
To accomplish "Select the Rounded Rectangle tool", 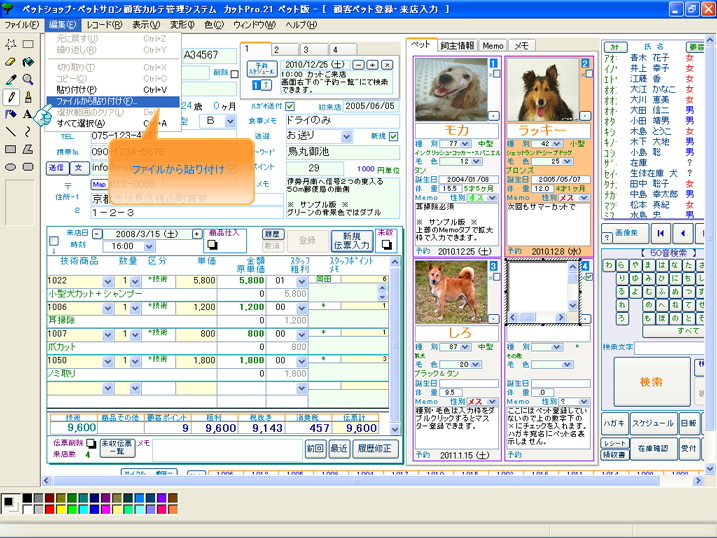I will click(x=28, y=167).
